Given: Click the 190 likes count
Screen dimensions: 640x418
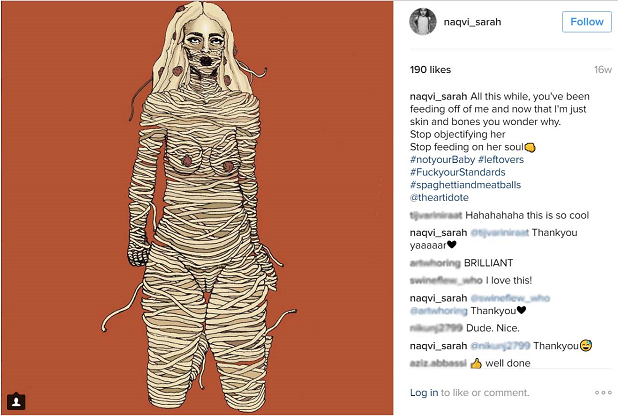Looking at the screenshot, I should [430, 70].
